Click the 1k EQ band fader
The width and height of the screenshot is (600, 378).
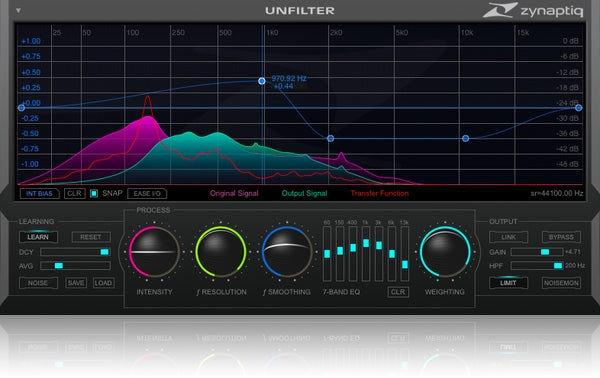pos(366,254)
